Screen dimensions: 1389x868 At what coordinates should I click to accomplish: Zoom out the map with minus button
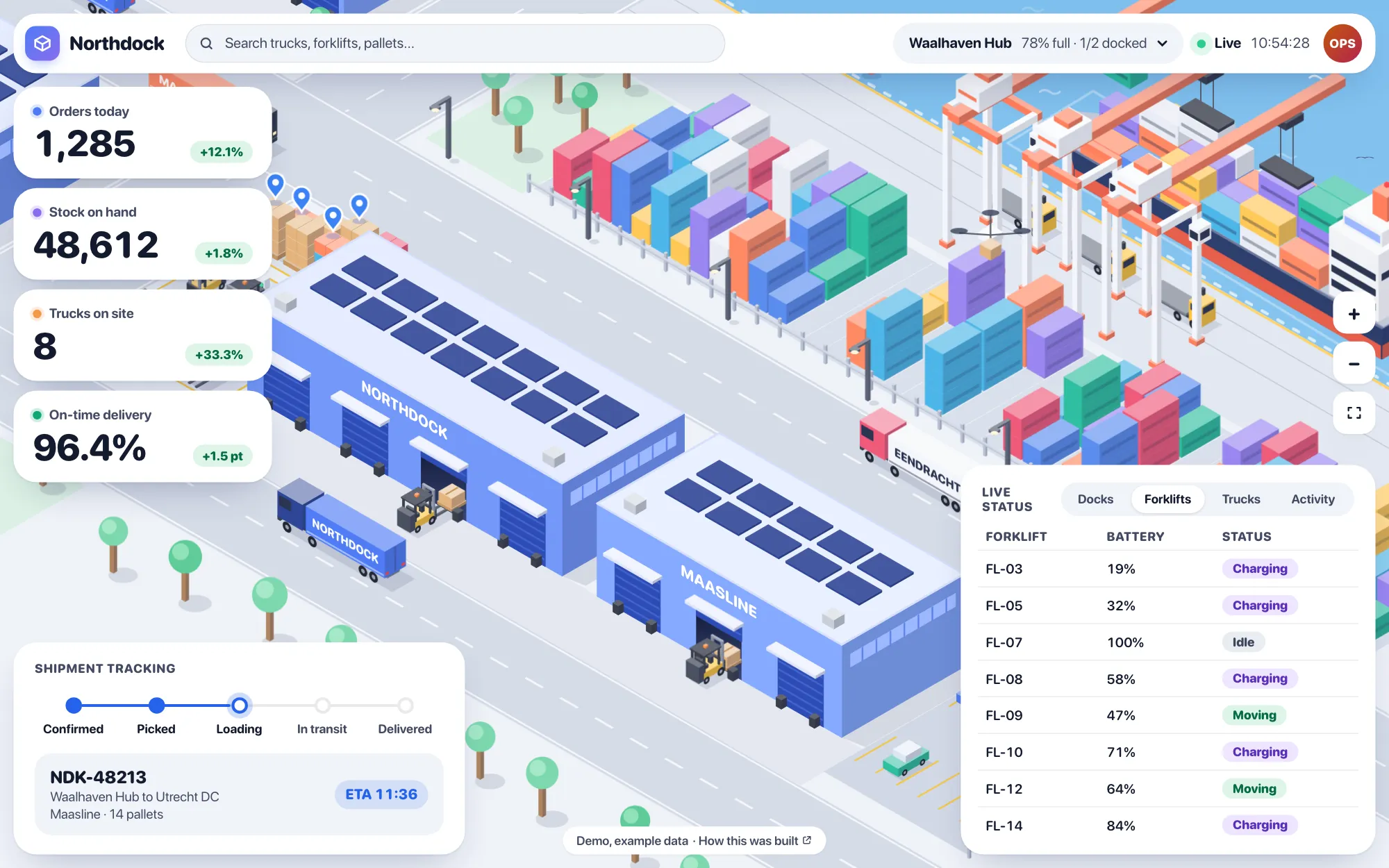(x=1354, y=364)
